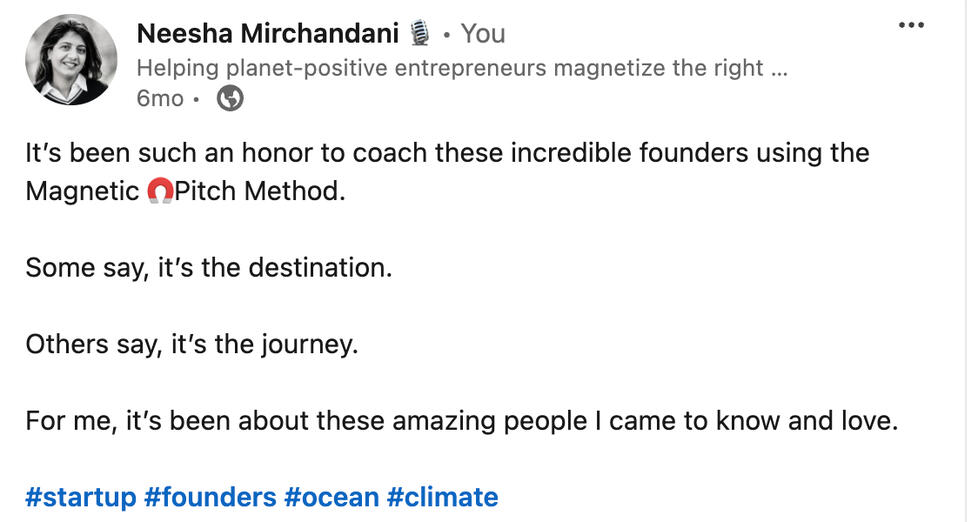This screenshot has width=978, height=522.
Task: Click the red magnet emoji
Action: [x=160, y=191]
